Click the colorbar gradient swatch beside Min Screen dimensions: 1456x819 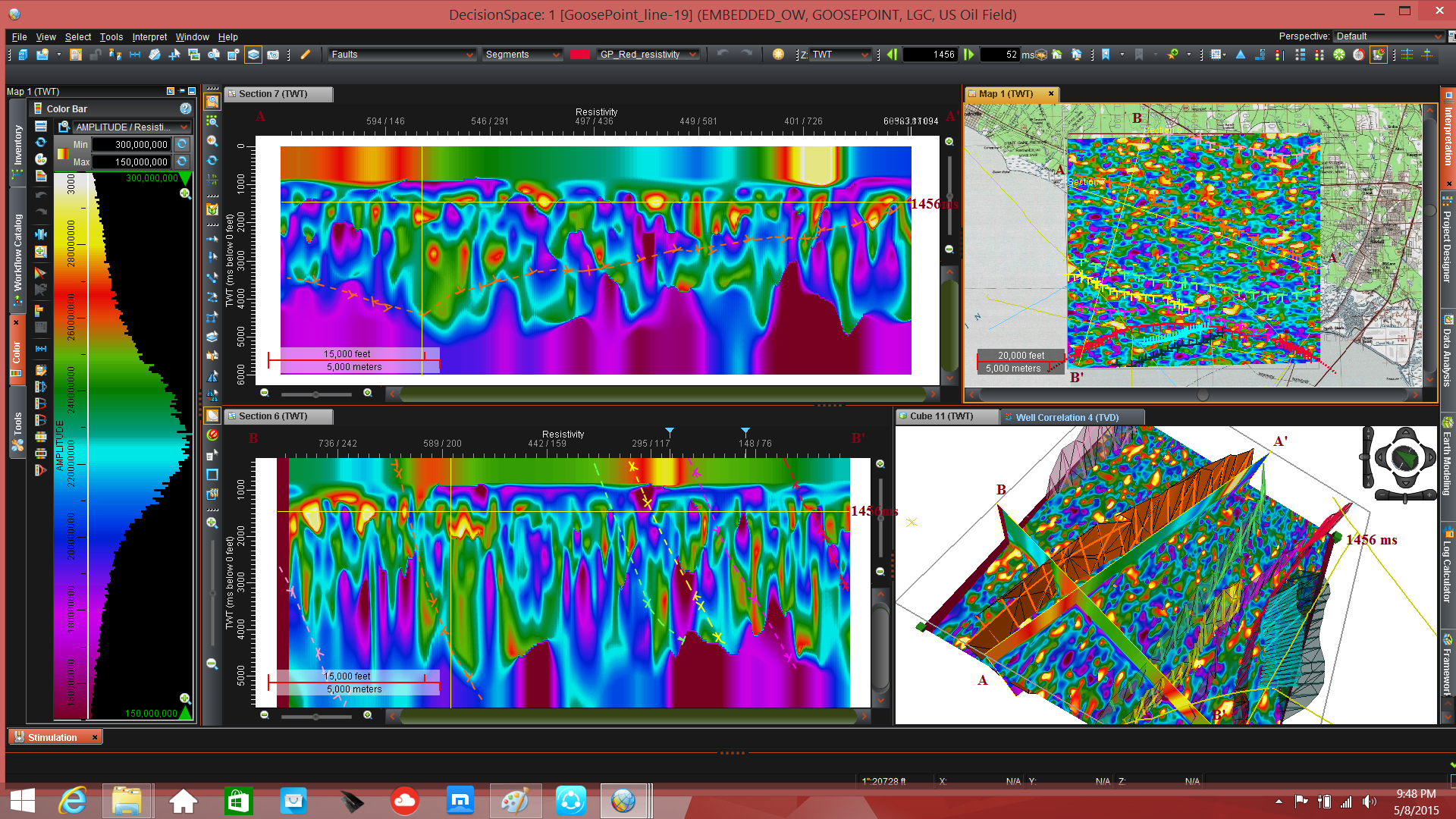(62, 153)
